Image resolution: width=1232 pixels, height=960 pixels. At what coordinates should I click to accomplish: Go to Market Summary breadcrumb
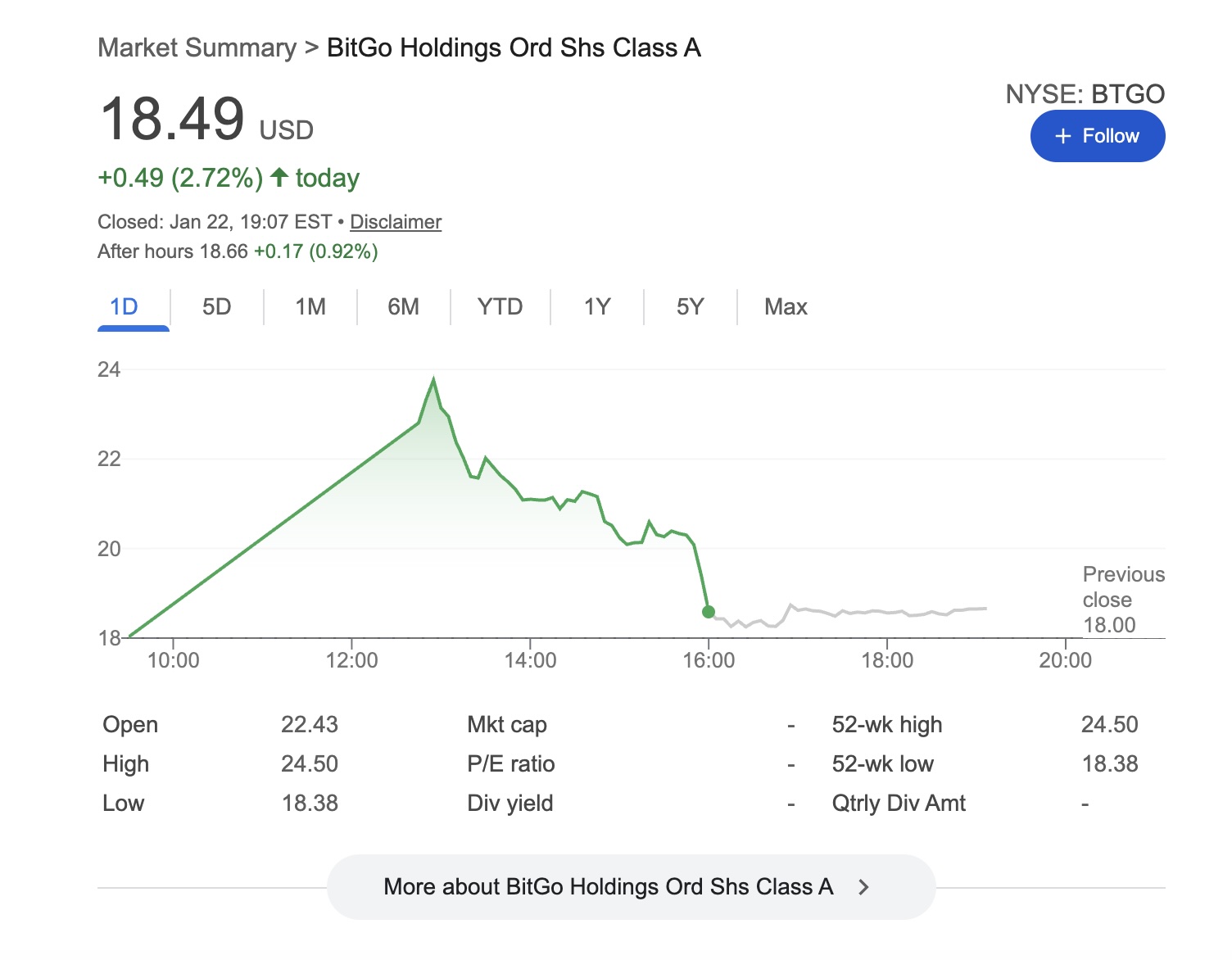(197, 48)
